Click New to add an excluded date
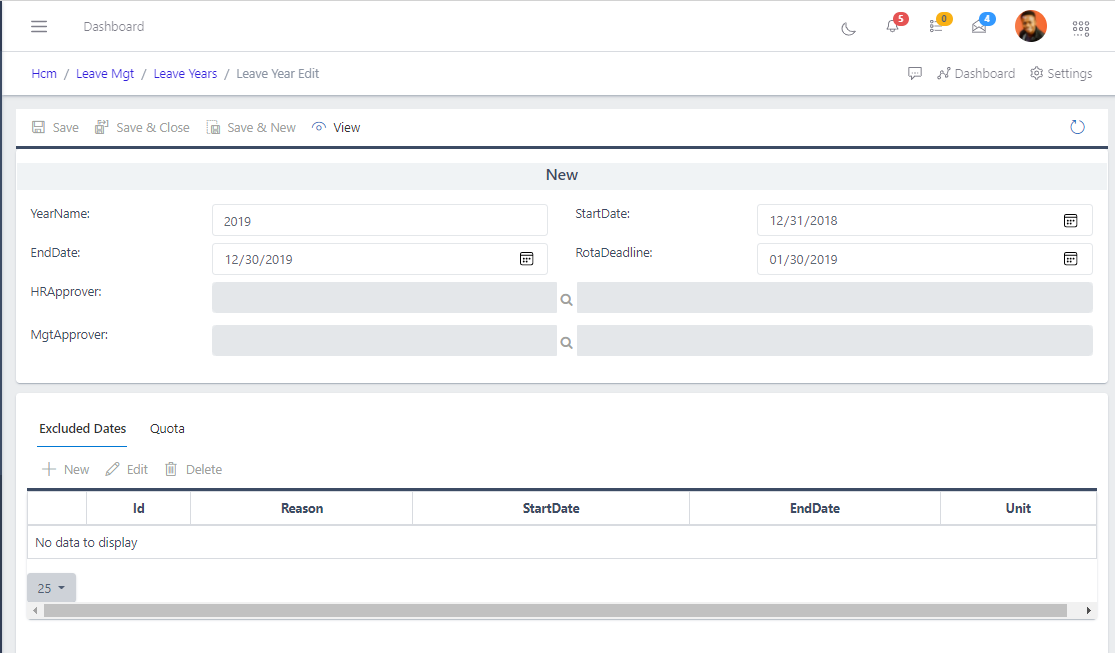Image resolution: width=1115 pixels, height=653 pixels. (x=64, y=468)
